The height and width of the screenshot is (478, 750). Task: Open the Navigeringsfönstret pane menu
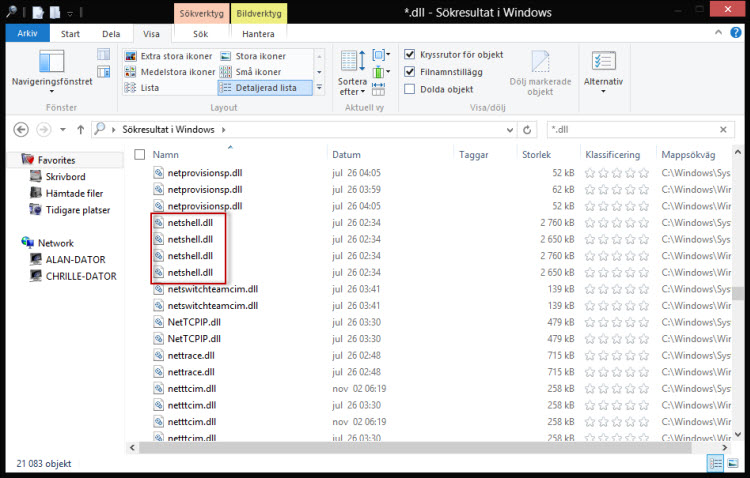52,71
